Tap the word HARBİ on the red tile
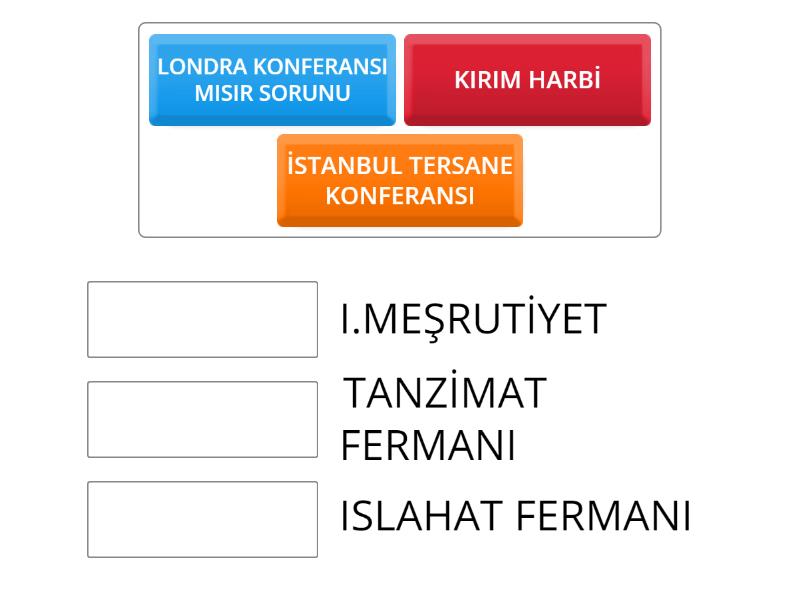The height and width of the screenshot is (600, 800). click(565, 79)
